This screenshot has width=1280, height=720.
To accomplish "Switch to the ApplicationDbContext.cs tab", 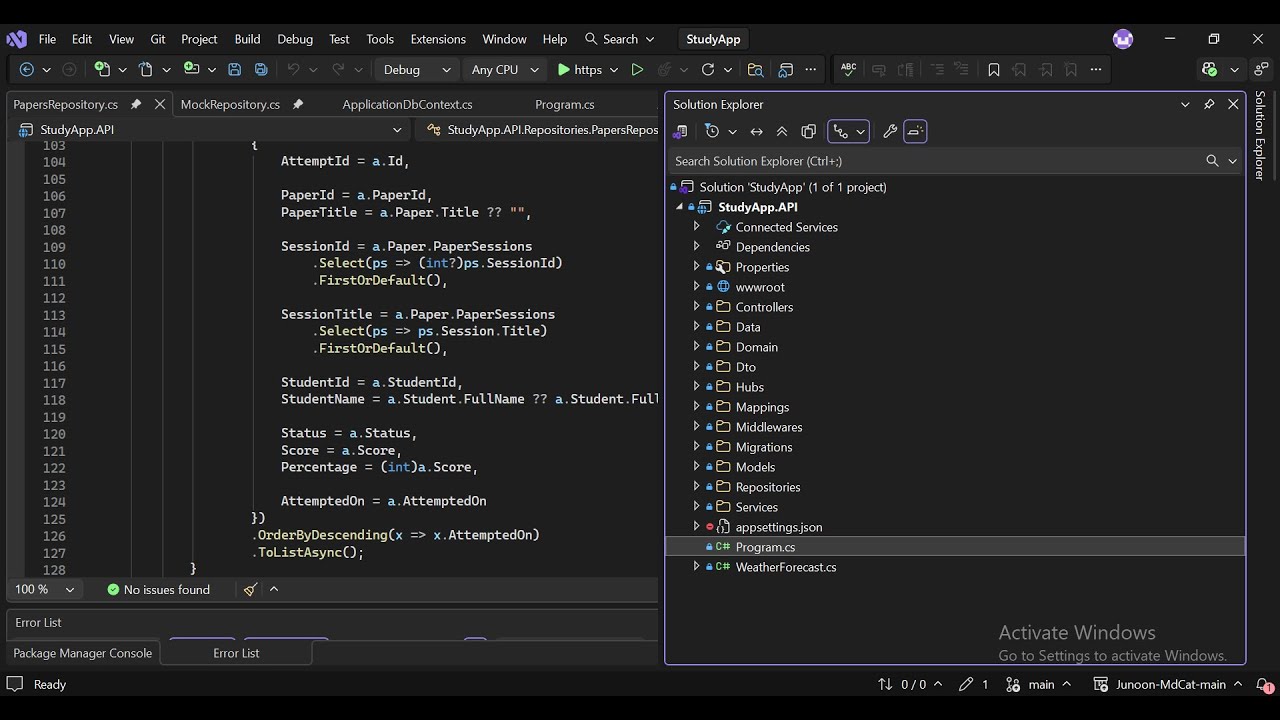I will (407, 104).
